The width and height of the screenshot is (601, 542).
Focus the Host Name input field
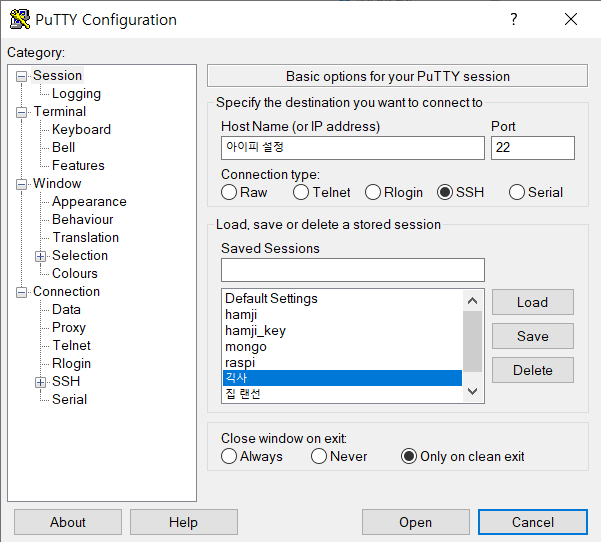click(x=353, y=148)
